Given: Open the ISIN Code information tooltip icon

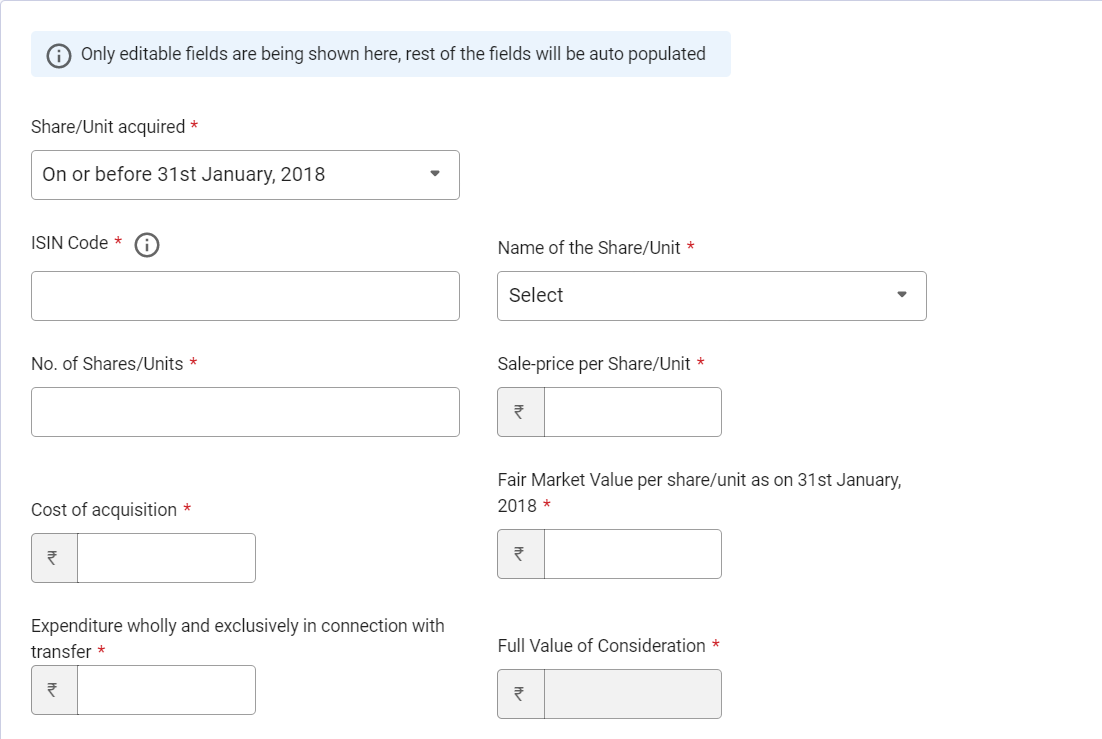Looking at the screenshot, I should pos(147,245).
